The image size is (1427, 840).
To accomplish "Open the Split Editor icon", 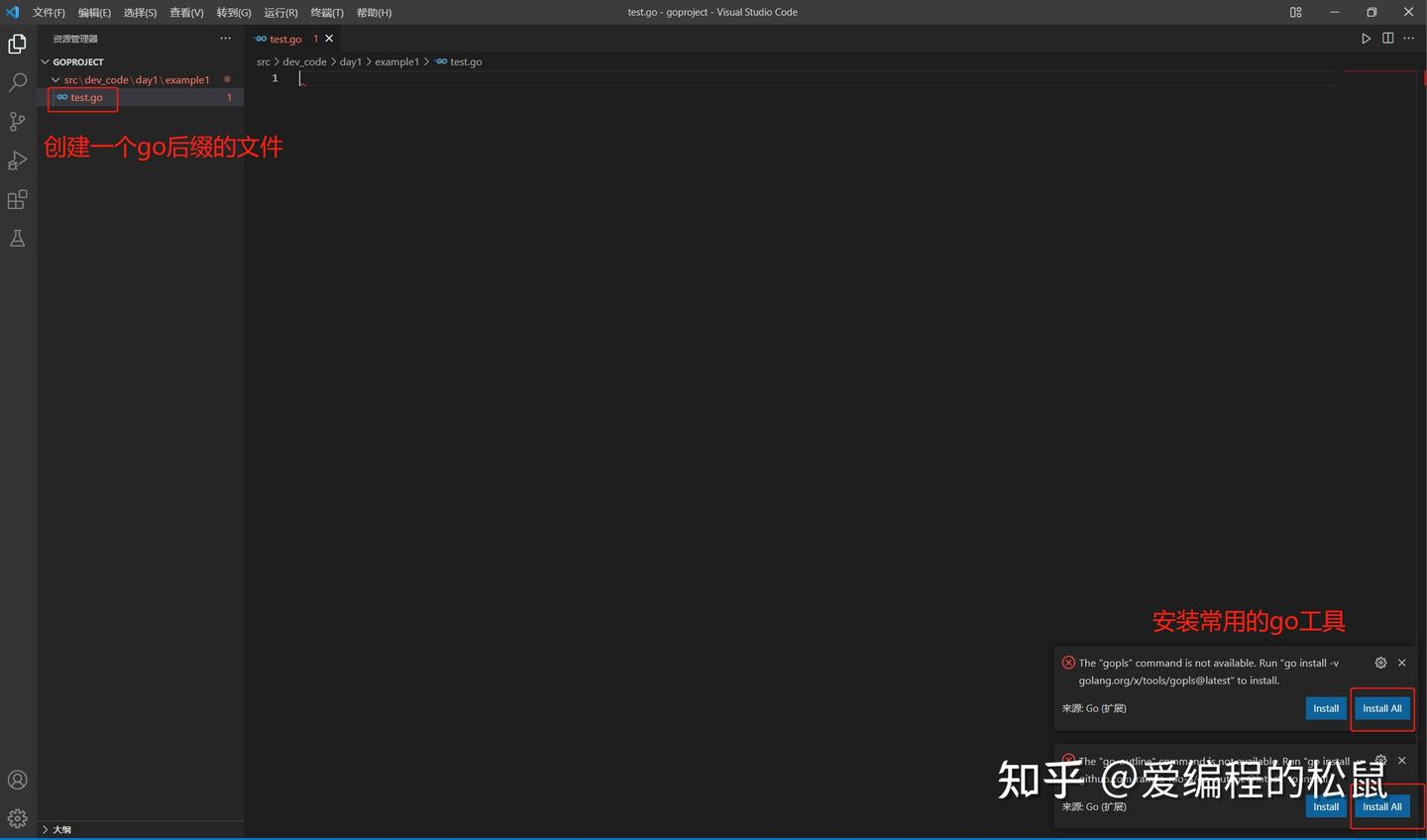I will [1387, 38].
